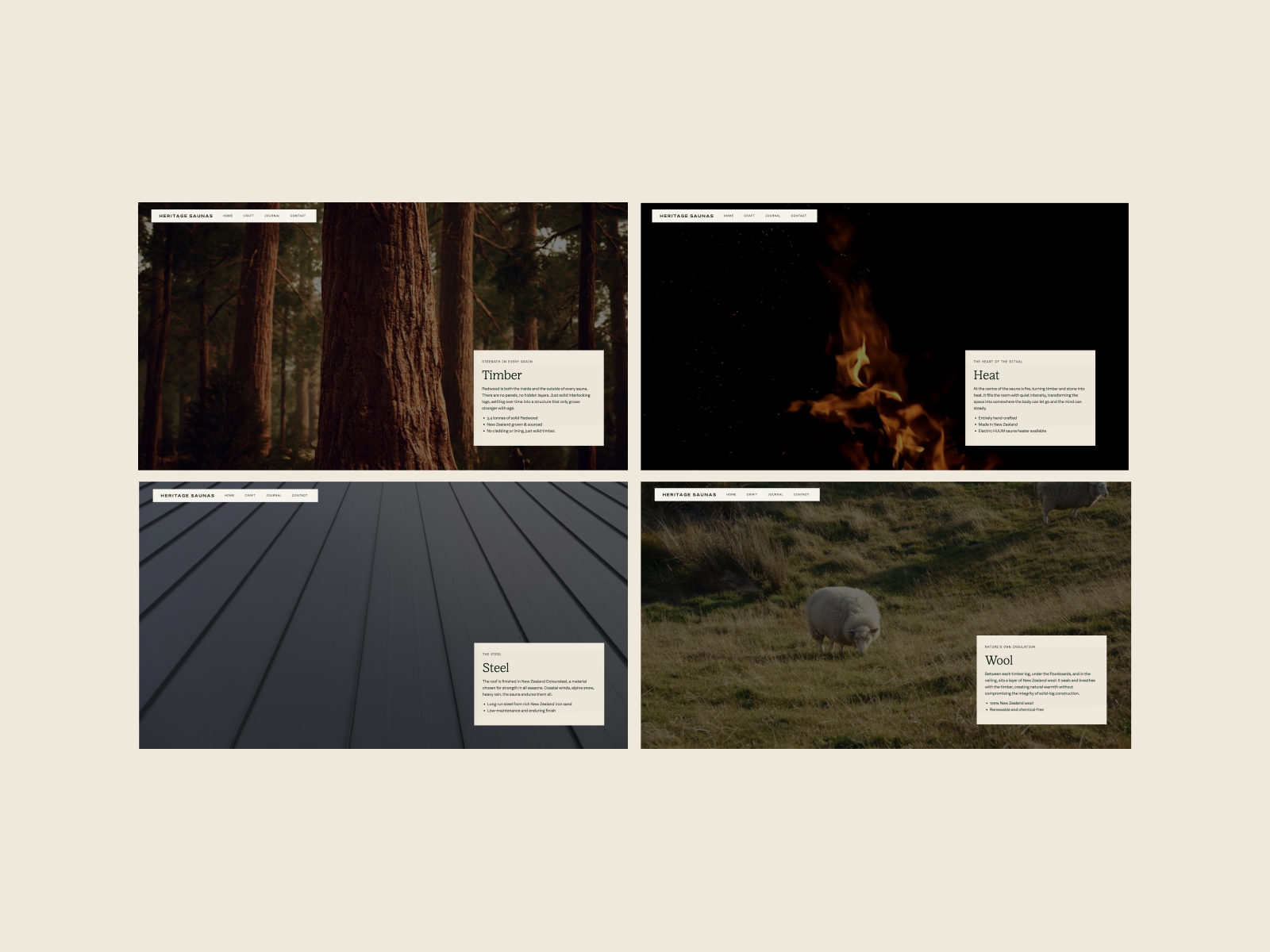
Task: Choose Home in the Wool page nav
Action: coord(731,495)
